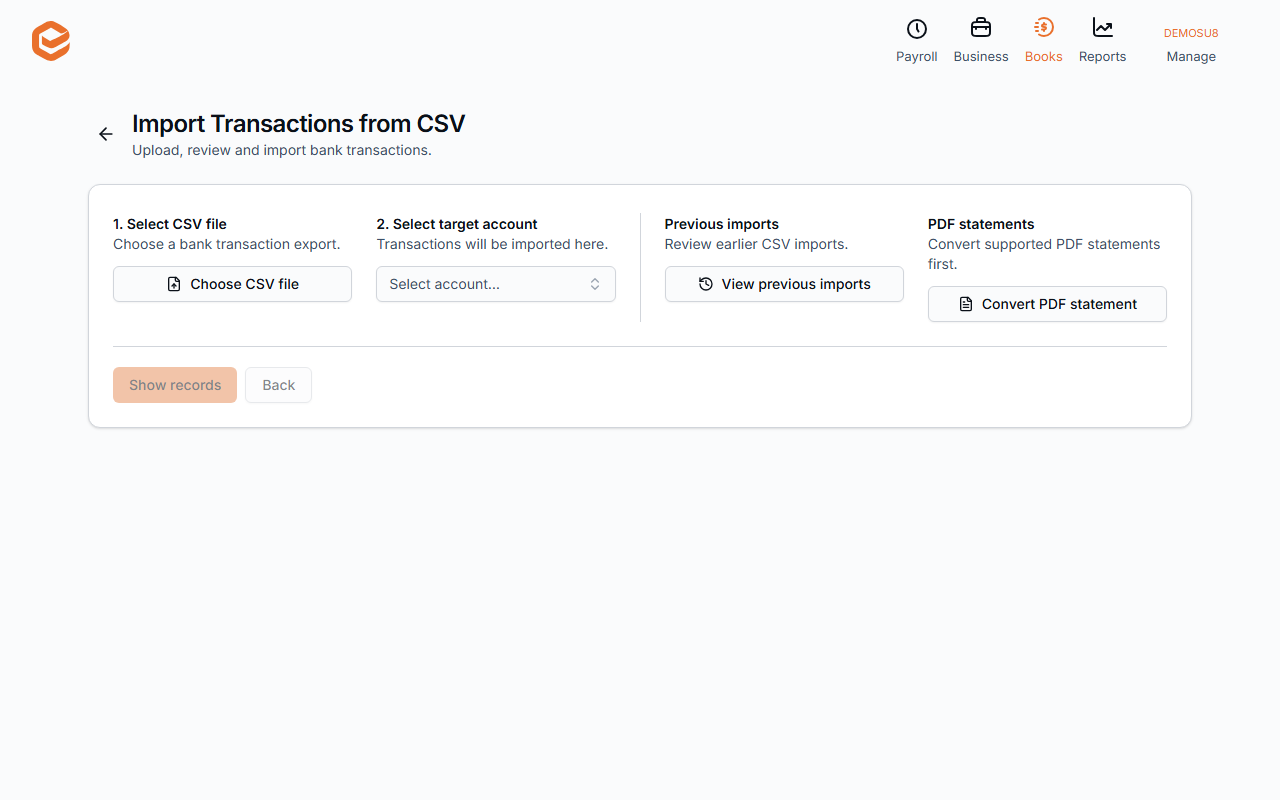Open Payroll via the clock icon
1280x800 pixels.
click(917, 29)
